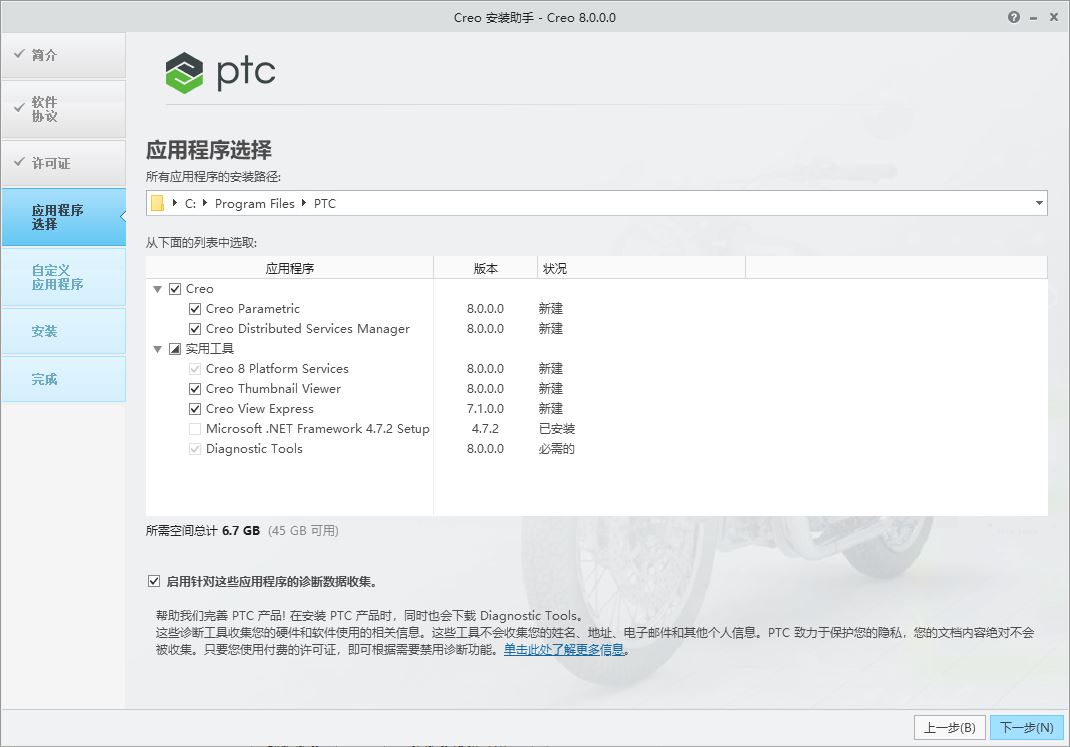Screen dimensions: 1070x747
Task: Expand path arrow before PTC
Action: (x=304, y=203)
